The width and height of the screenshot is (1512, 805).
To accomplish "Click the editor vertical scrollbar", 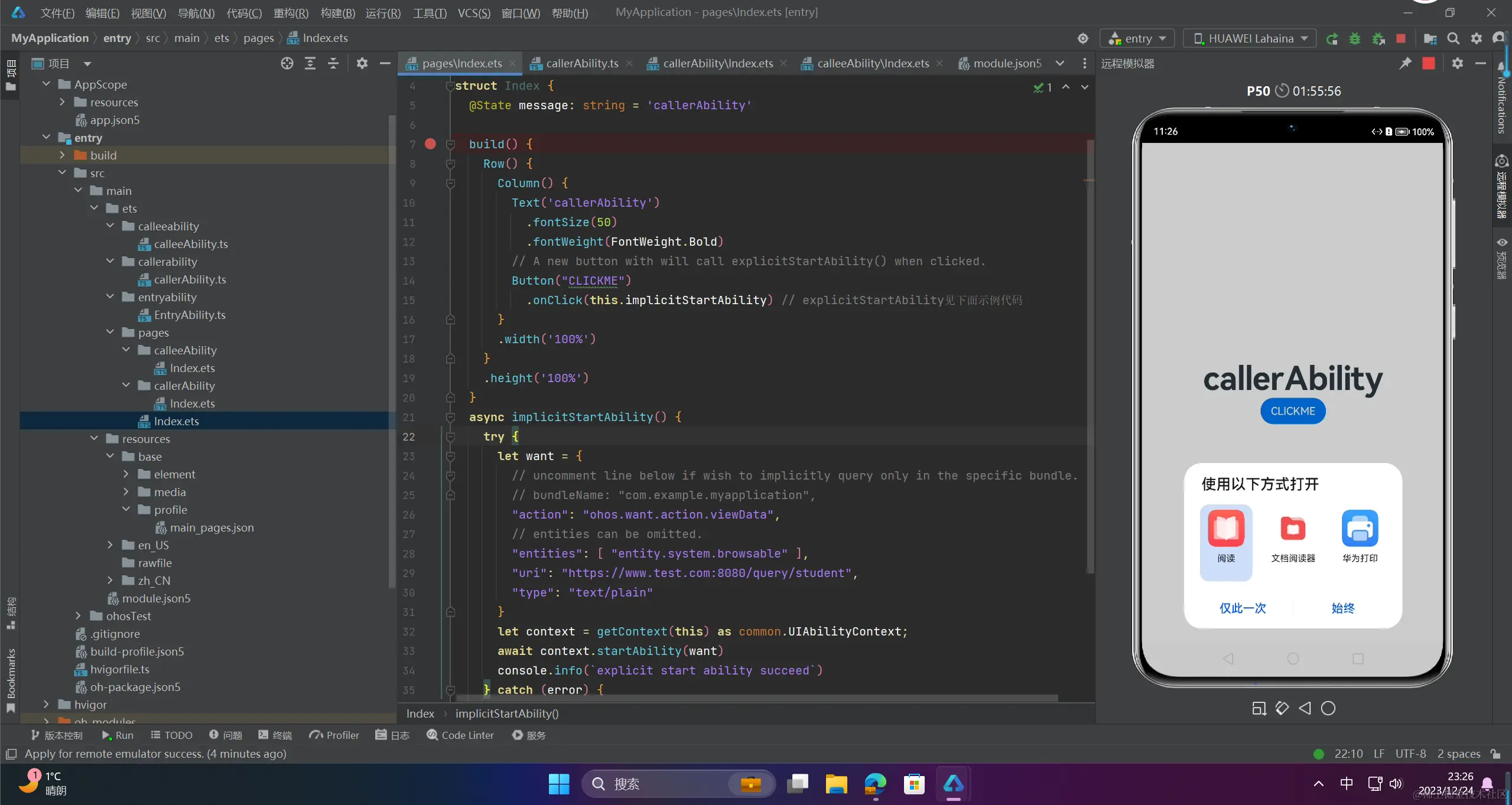I will coord(1090,354).
